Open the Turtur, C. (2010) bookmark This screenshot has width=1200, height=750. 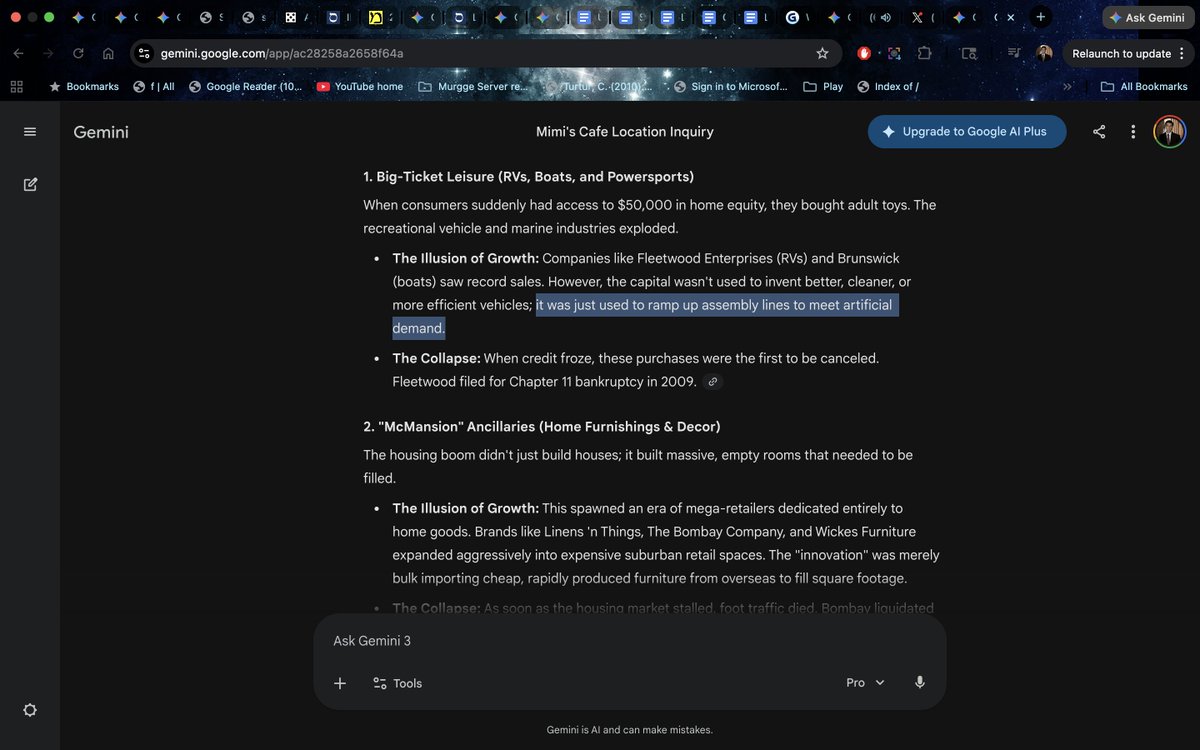(599, 87)
